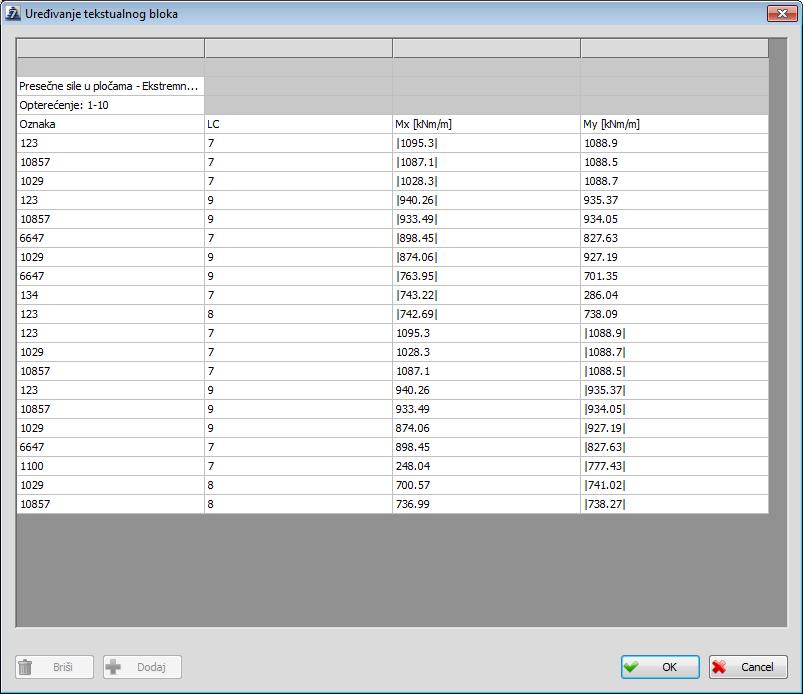The width and height of the screenshot is (803, 694).
Task: Select the Mx value 736.99
Action: tap(487, 503)
